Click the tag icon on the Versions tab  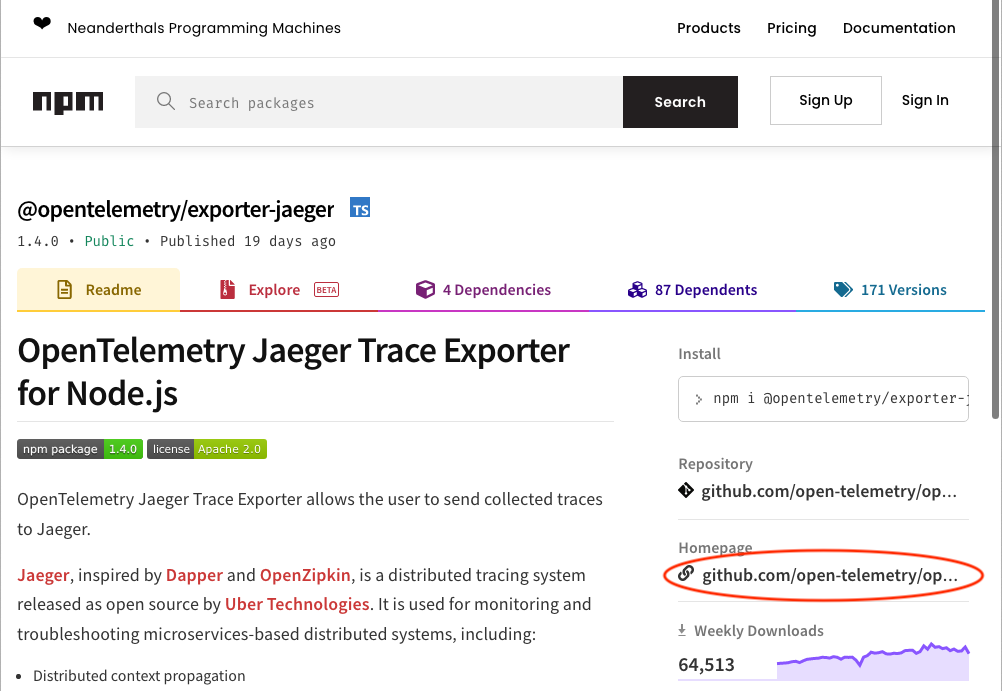pyautogui.click(x=843, y=289)
